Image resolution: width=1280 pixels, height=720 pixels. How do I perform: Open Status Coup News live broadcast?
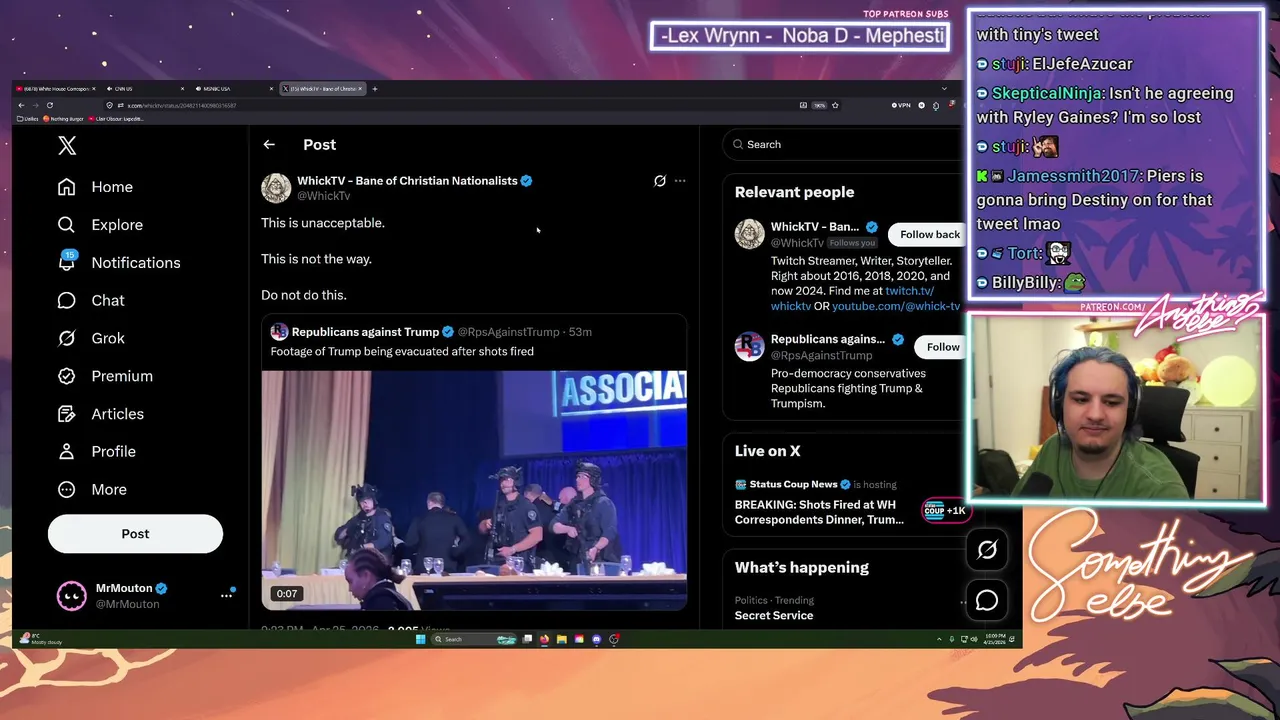(x=819, y=512)
